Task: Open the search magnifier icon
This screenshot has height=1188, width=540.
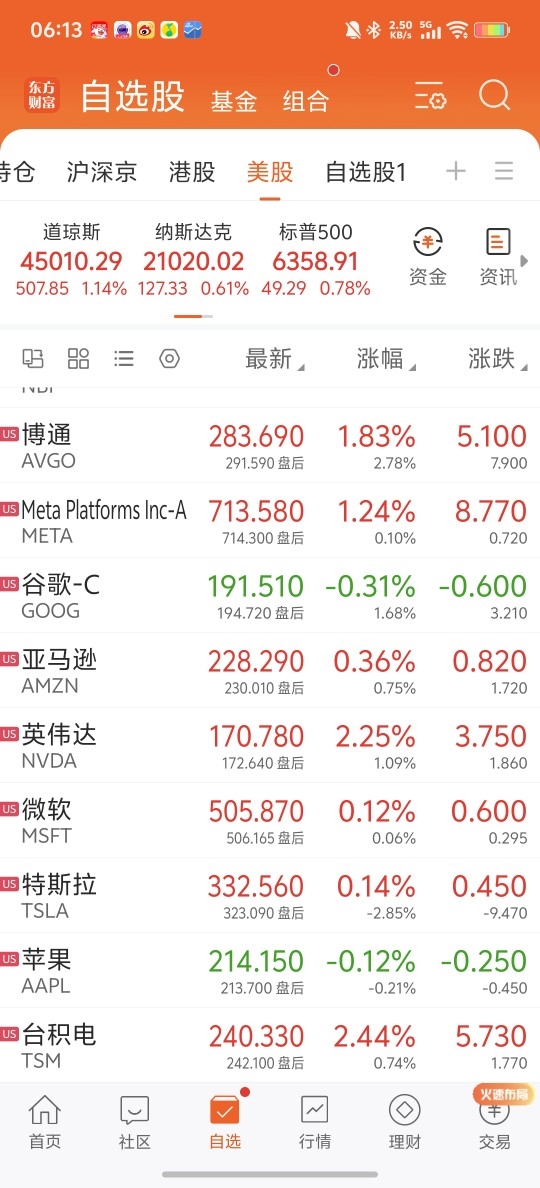Action: pyautogui.click(x=495, y=98)
